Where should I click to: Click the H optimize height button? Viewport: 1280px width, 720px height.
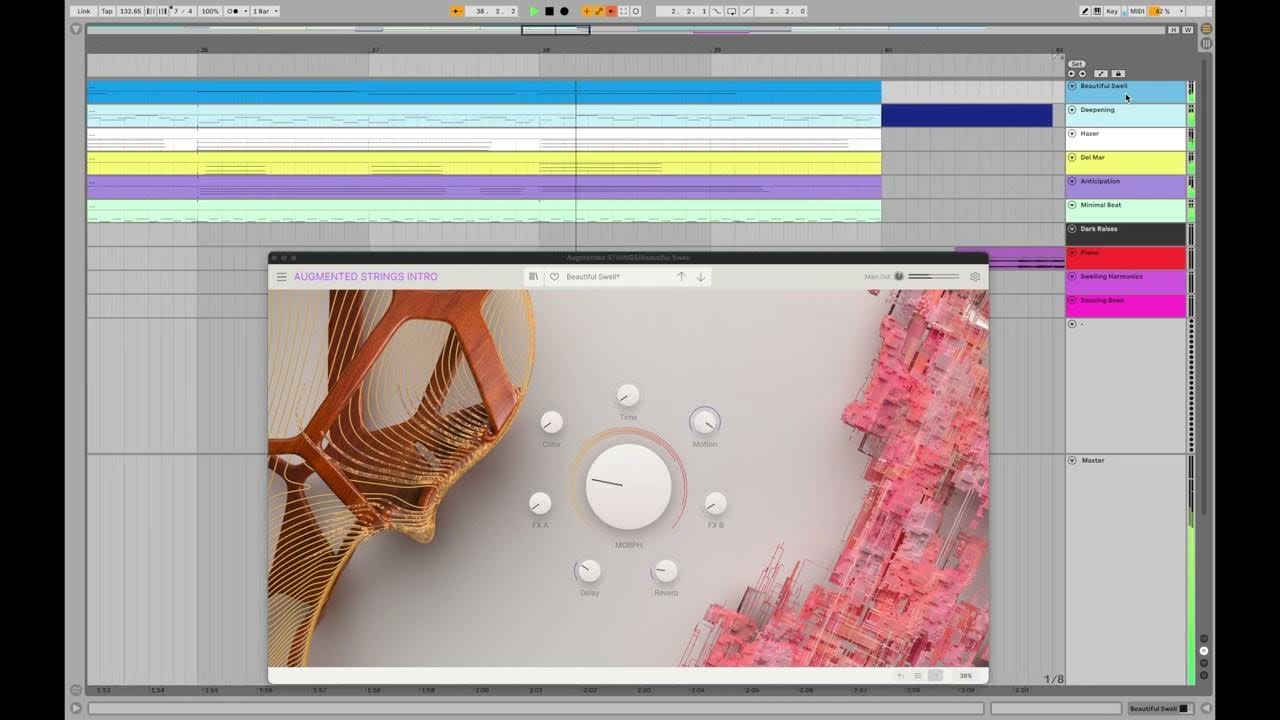tap(1173, 29)
